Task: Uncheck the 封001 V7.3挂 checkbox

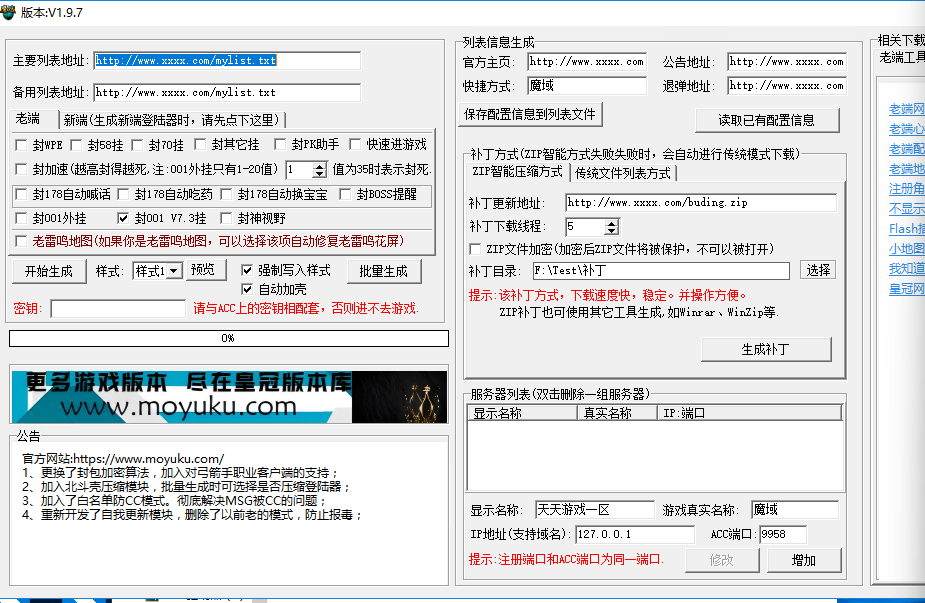Action: (x=123, y=218)
